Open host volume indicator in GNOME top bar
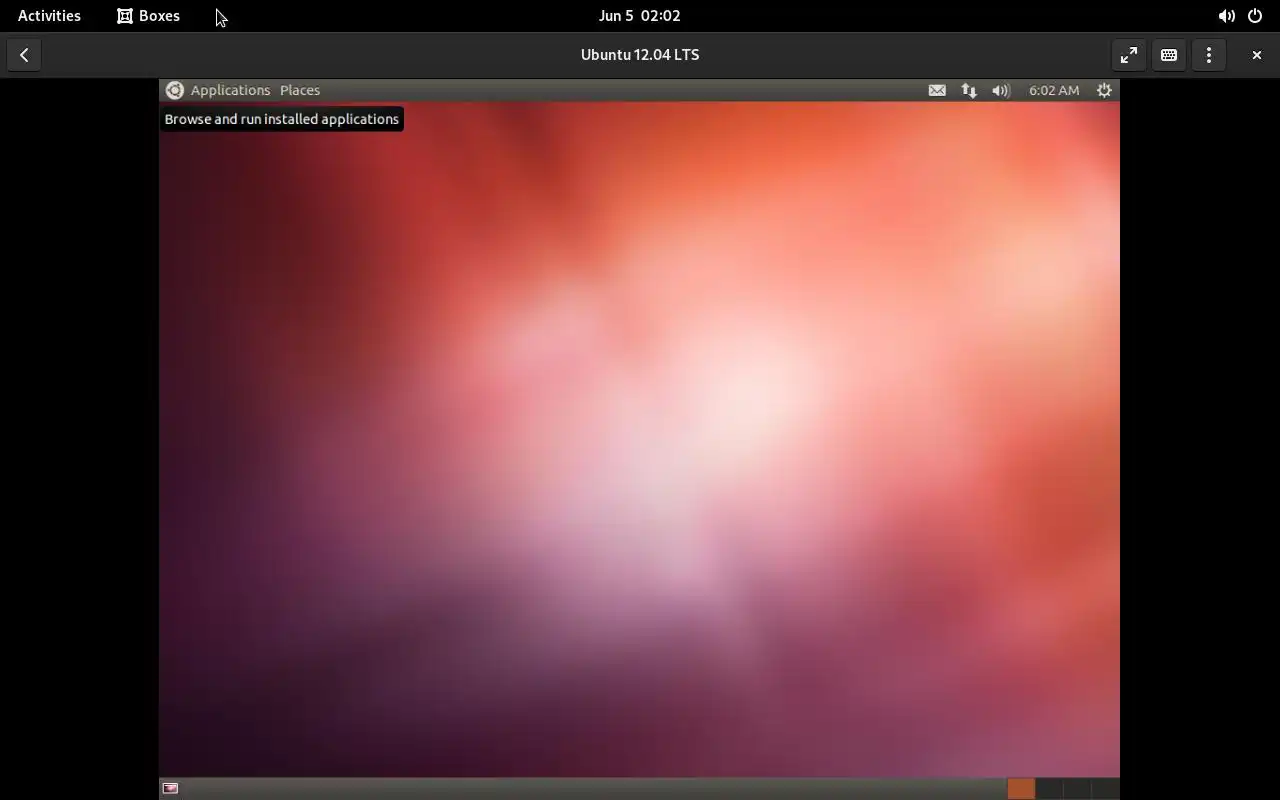The height and width of the screenshot is (800, 1280). (x=1226, y=16)
